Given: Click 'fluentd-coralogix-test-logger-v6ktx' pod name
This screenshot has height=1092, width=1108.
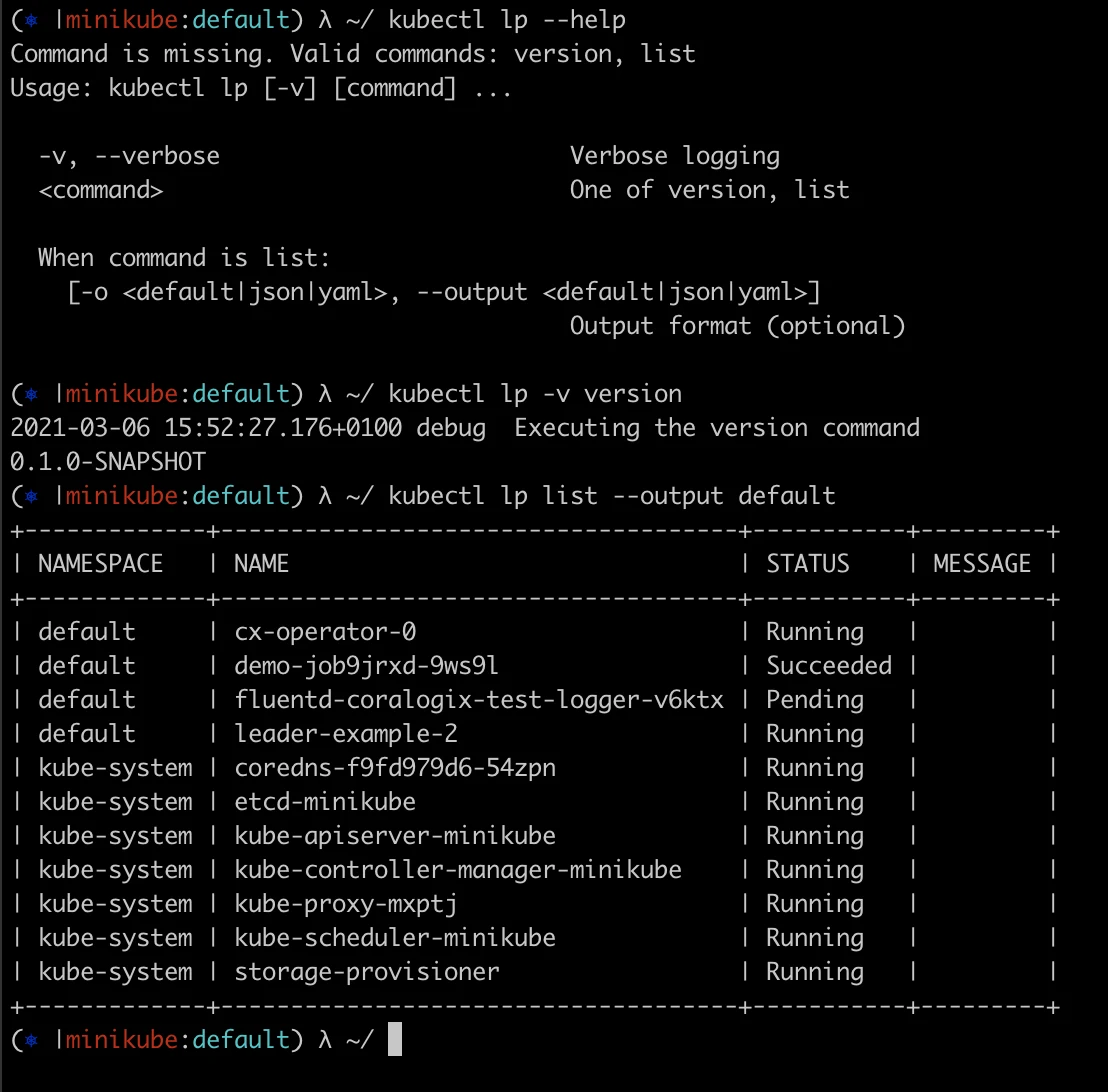Looking at the screenshot, I should [x=479, y=700].
